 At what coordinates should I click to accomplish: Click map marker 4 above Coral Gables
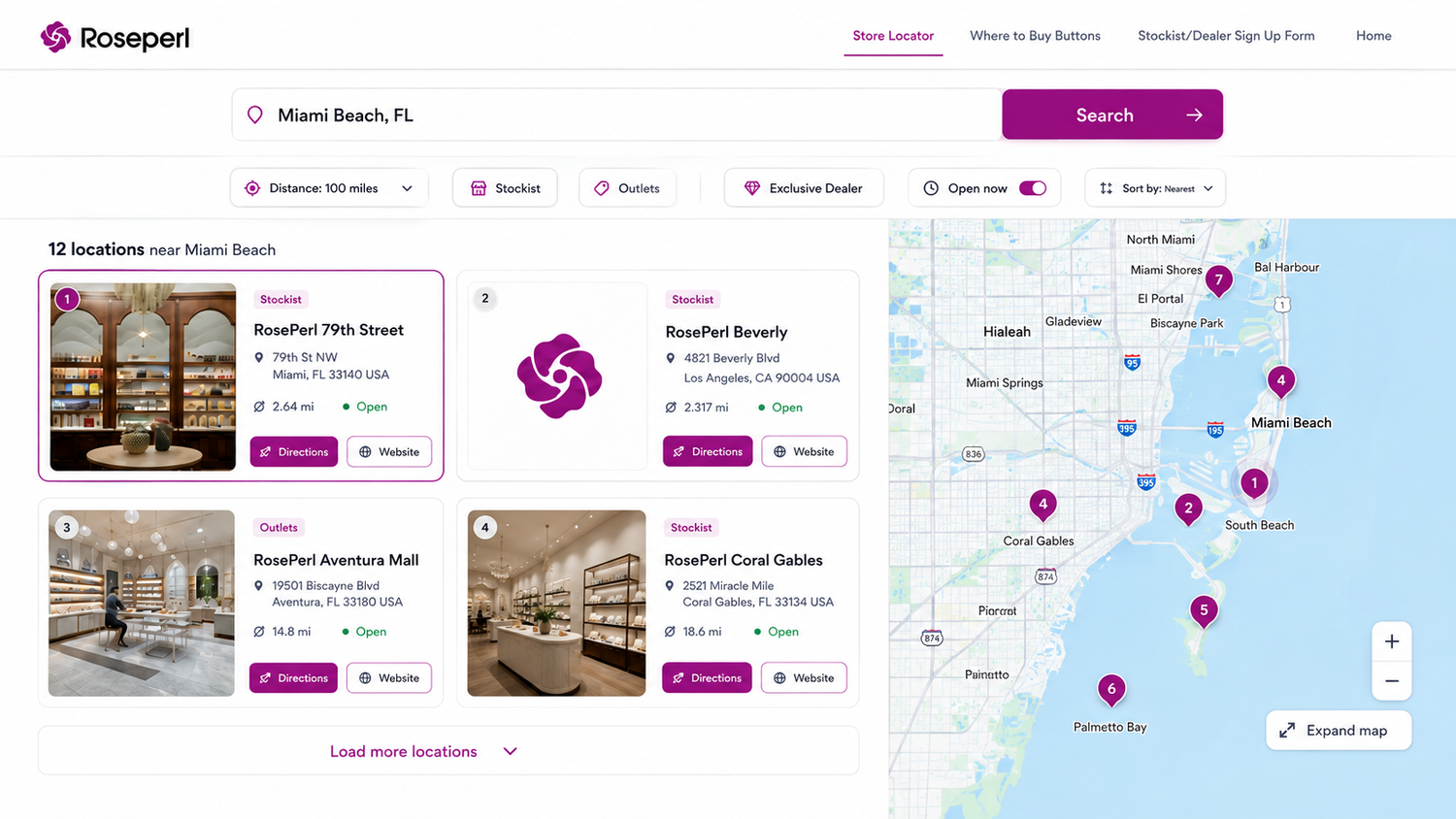coord(1043,505)
